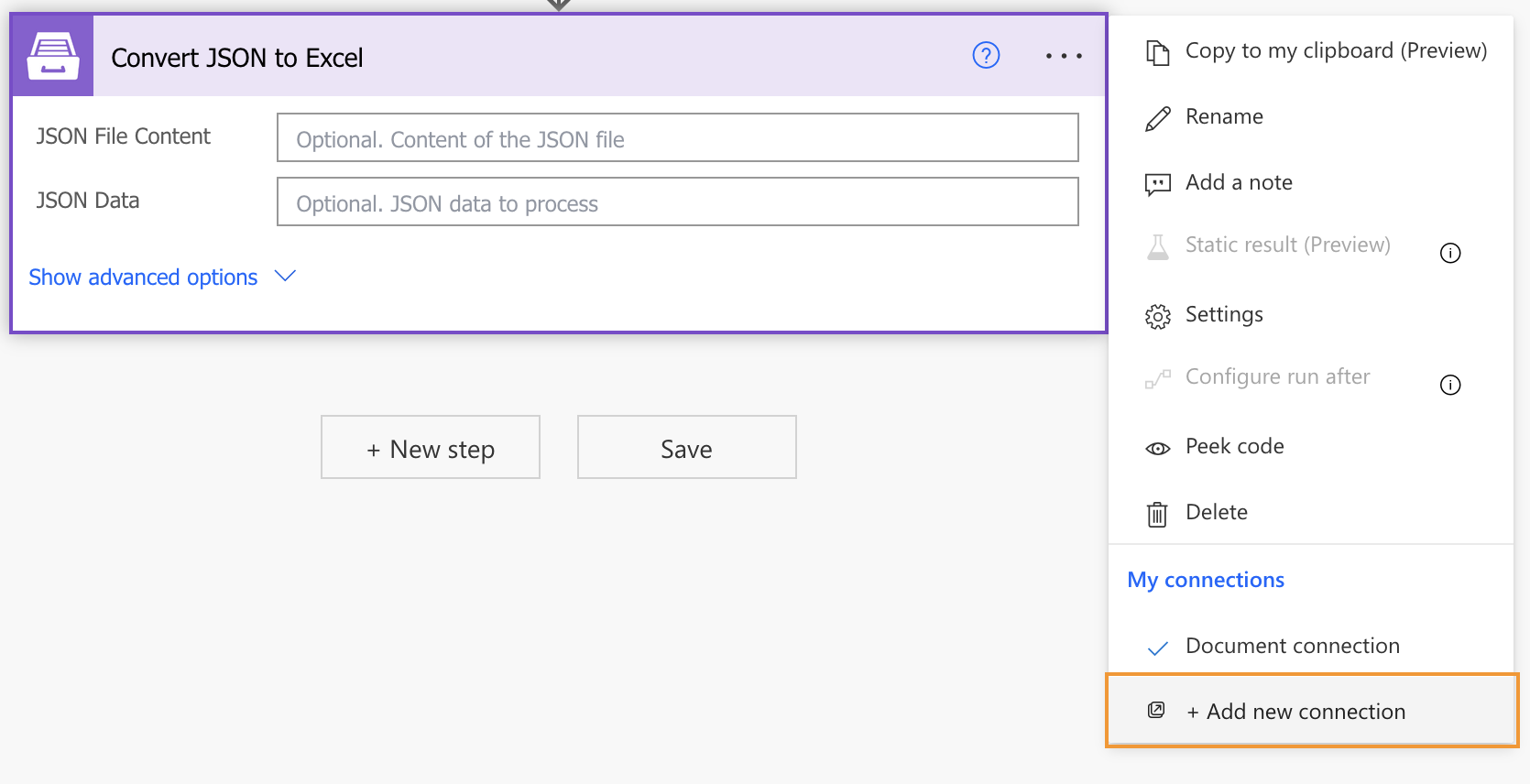The height and width of the screenshot is (784, 1530).
Task: Choose + Add new connection
Action: 1312,712
